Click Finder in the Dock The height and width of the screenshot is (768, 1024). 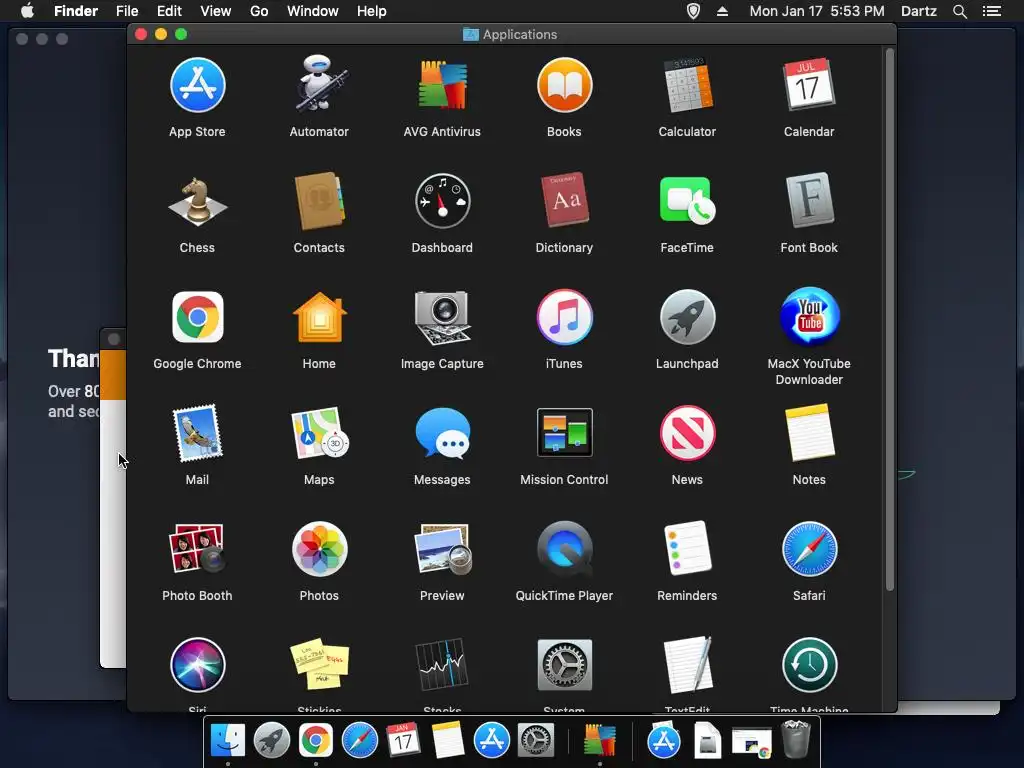[228, 741]
